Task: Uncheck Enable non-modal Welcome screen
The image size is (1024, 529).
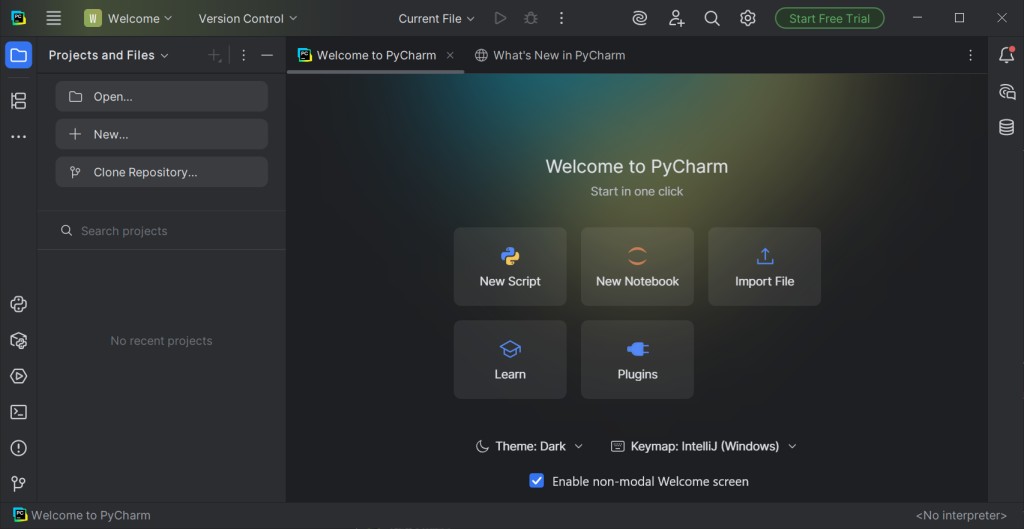Action: [x=537, y=481]
